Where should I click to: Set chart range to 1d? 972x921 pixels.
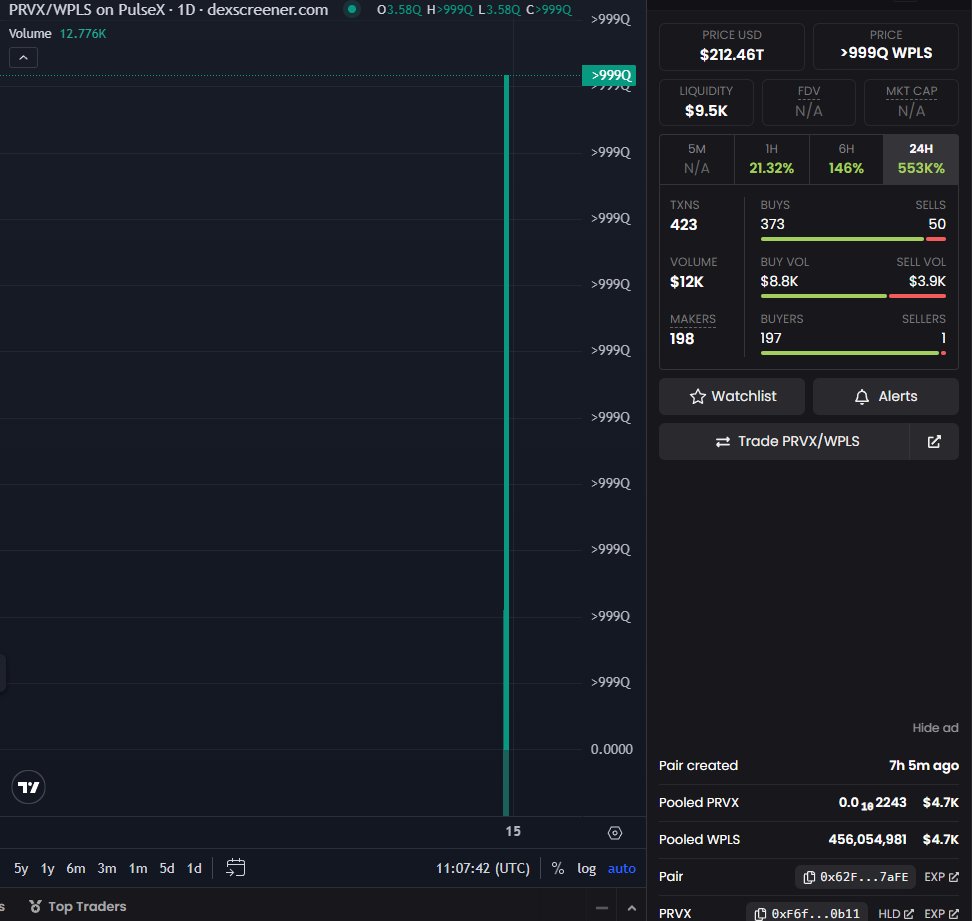[194, 868]
